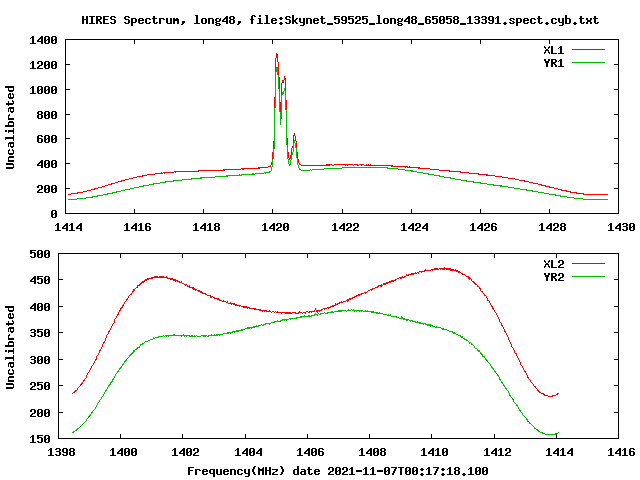
Task: Click the HIRES Spectrum plot title text
Action: 340,20
